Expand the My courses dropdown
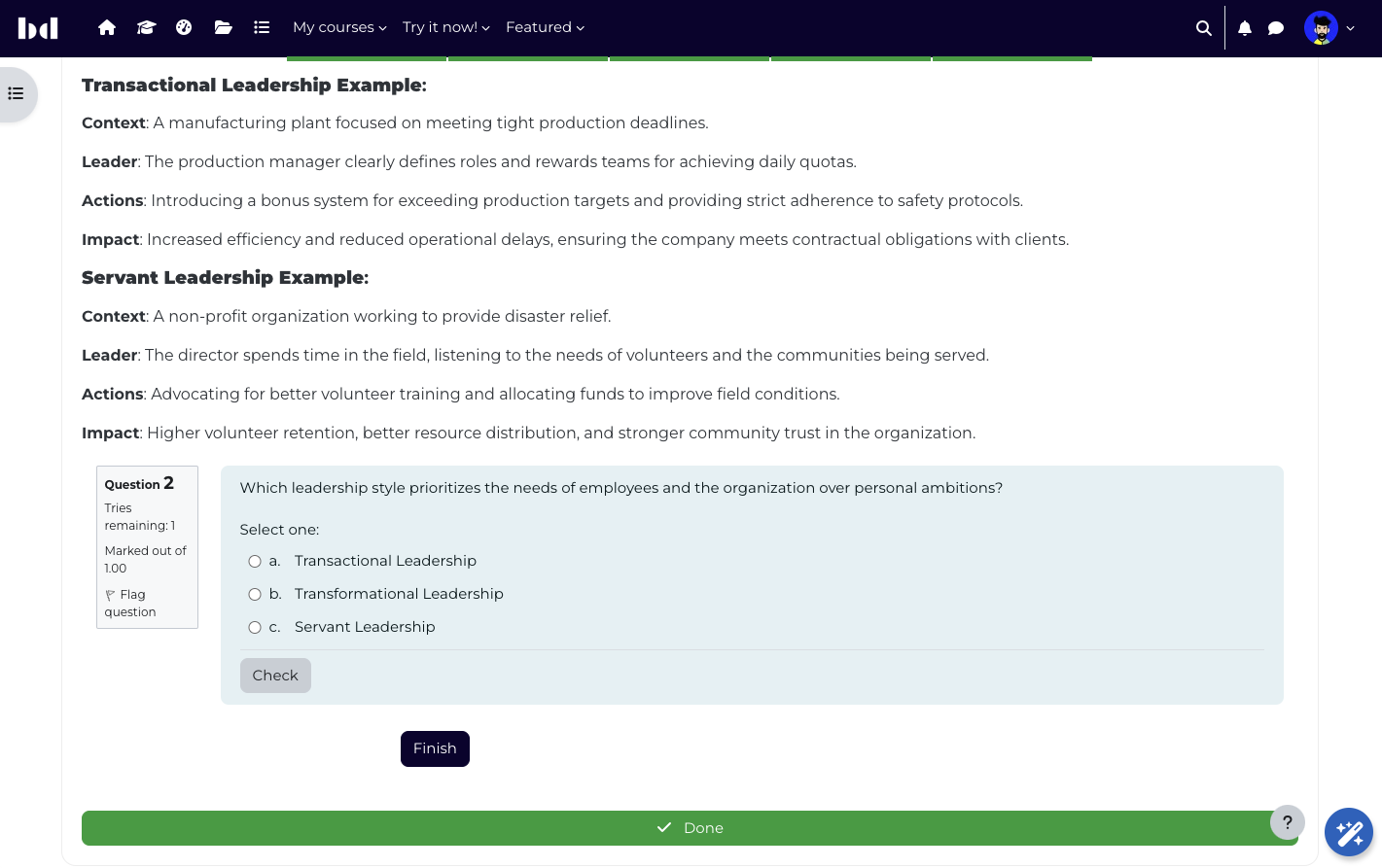1382x868 pixels. pos(339,27)
